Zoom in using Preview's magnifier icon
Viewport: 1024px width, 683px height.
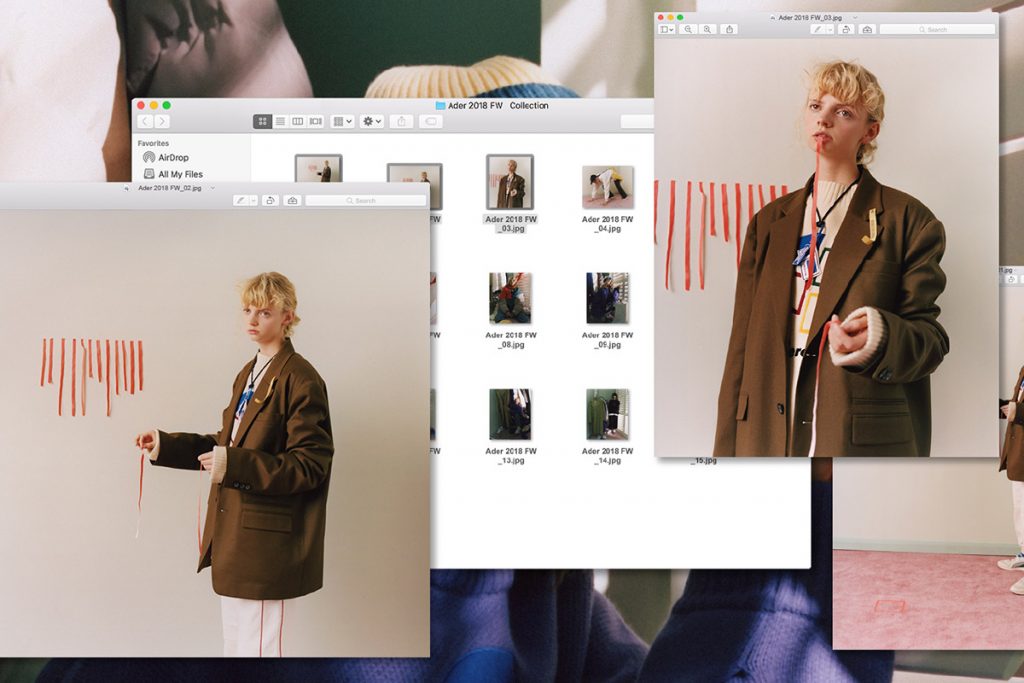click(707, 29)
